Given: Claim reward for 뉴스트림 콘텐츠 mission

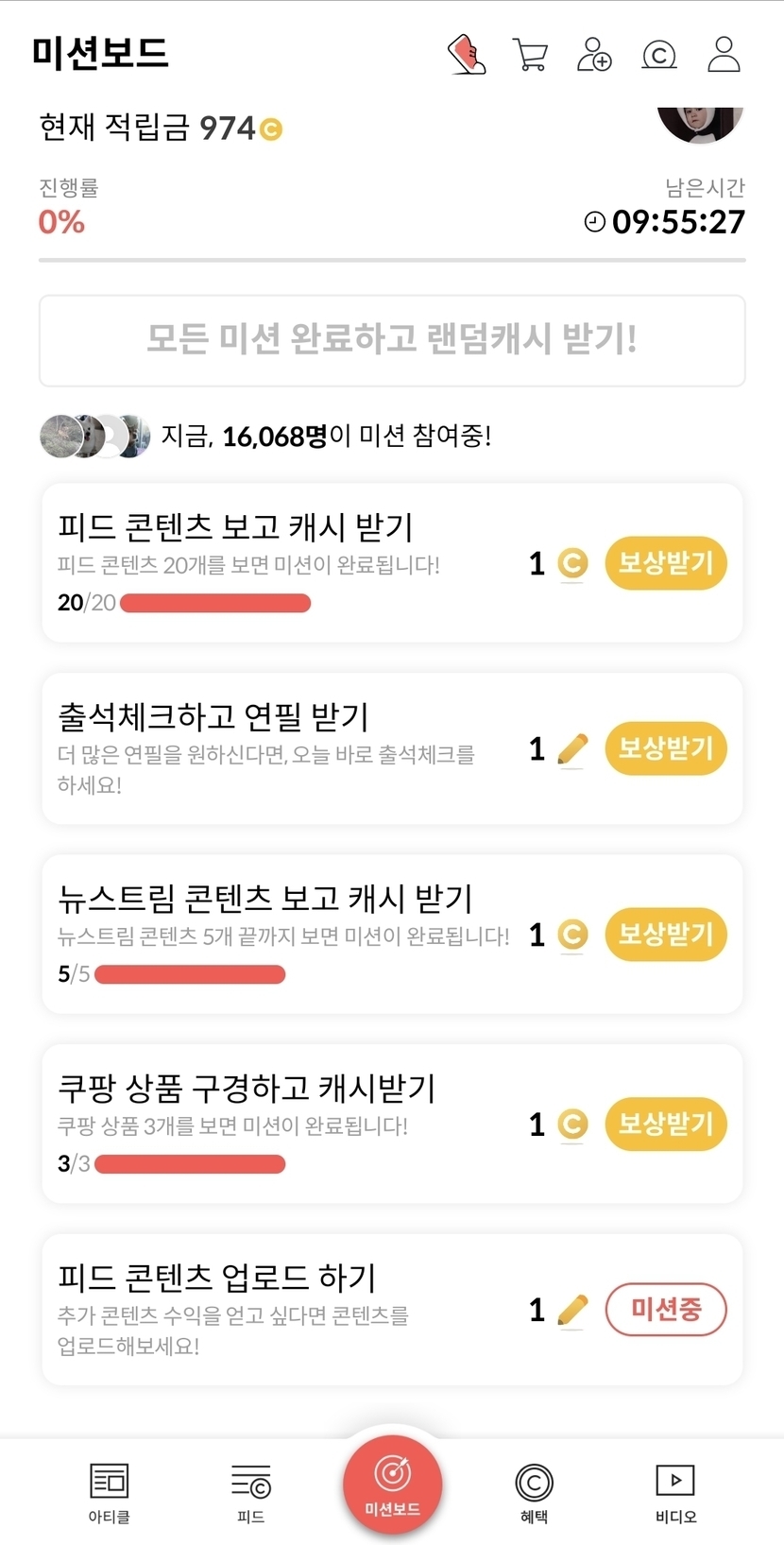Looking at the screenshot, I should tap(665, 935).
